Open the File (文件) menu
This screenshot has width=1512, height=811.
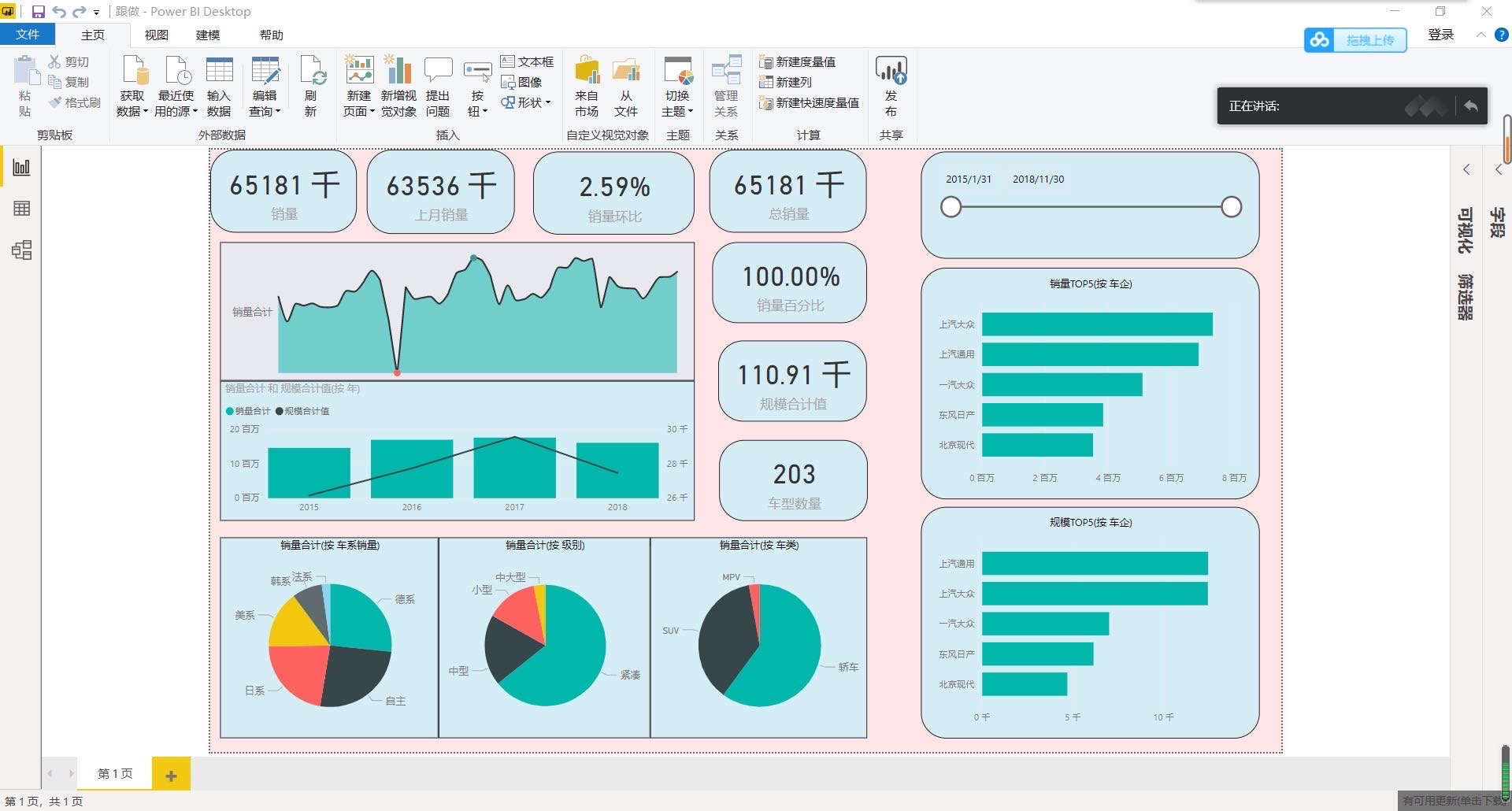pyautogui.click(x=28, y=35)
